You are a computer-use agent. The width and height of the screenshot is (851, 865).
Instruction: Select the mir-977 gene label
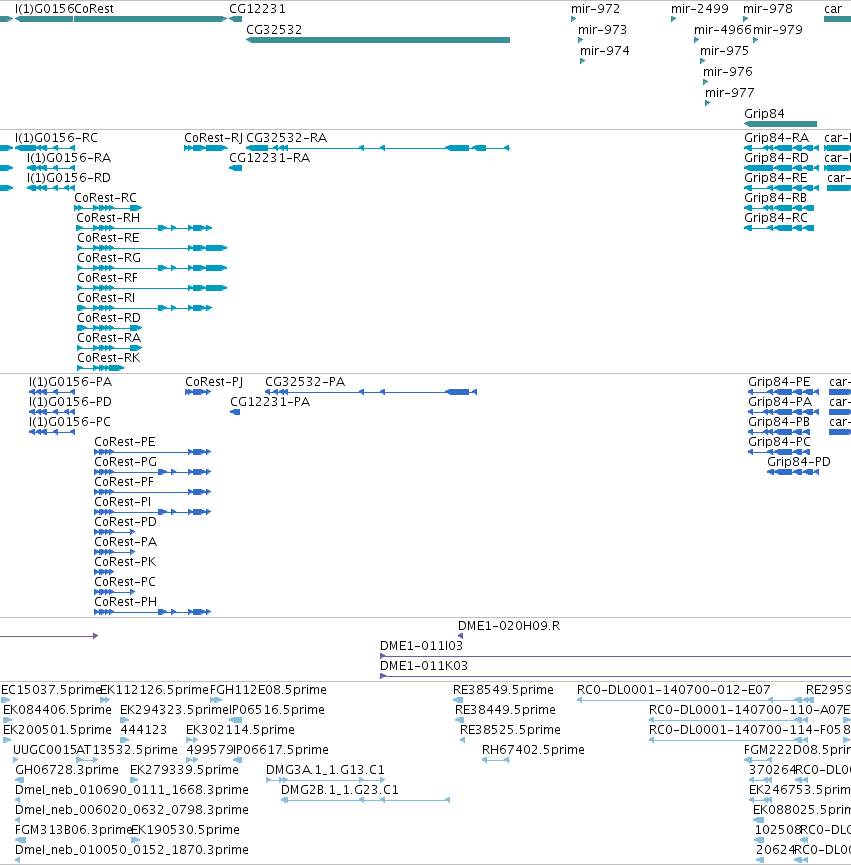coord(730,93)
